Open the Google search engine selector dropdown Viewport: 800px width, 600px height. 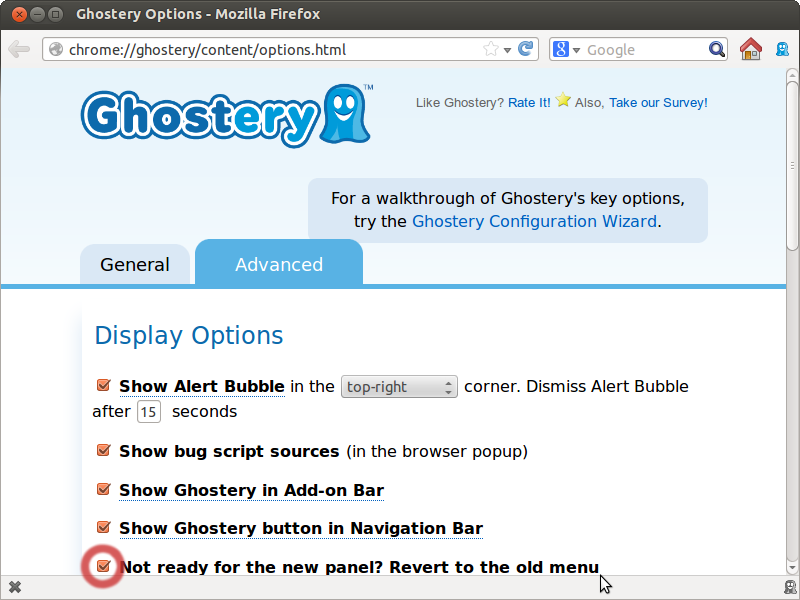point(566,50)
